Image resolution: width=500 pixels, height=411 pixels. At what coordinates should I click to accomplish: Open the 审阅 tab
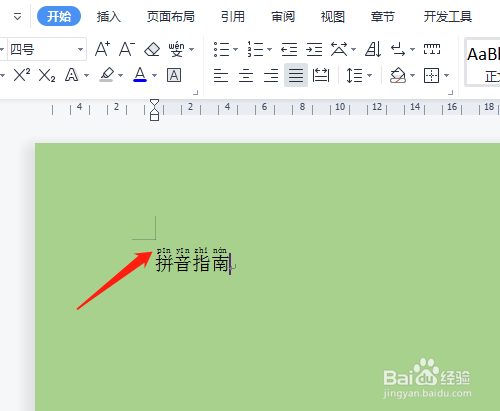(283, 16)
